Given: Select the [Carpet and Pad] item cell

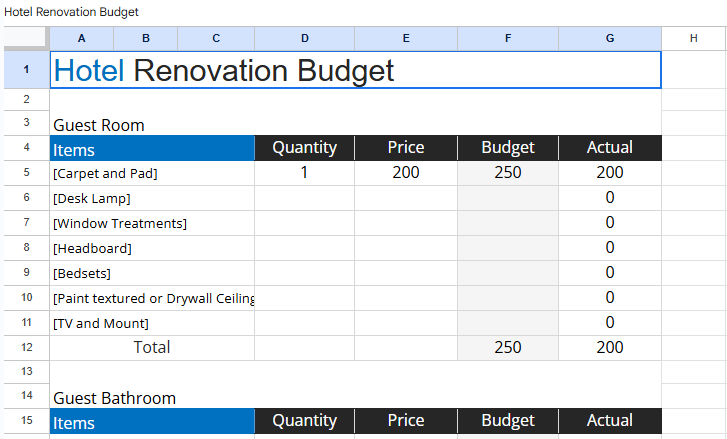Looking at the screenshot, I should (x=105, y=173).
